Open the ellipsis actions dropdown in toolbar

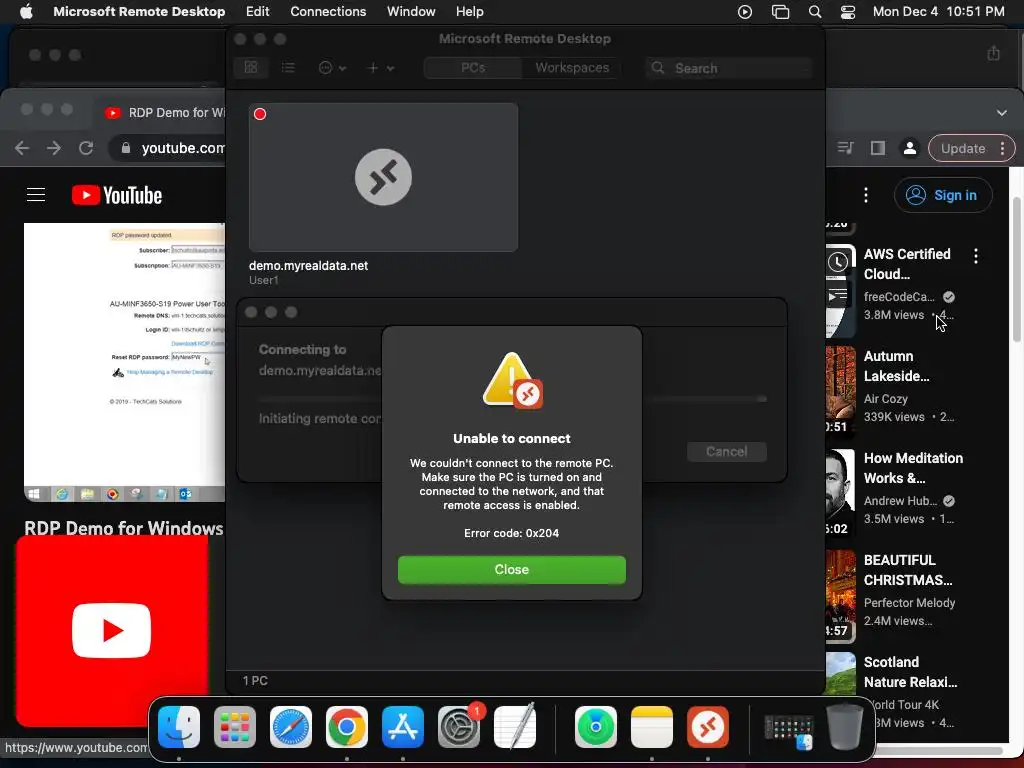332,68
